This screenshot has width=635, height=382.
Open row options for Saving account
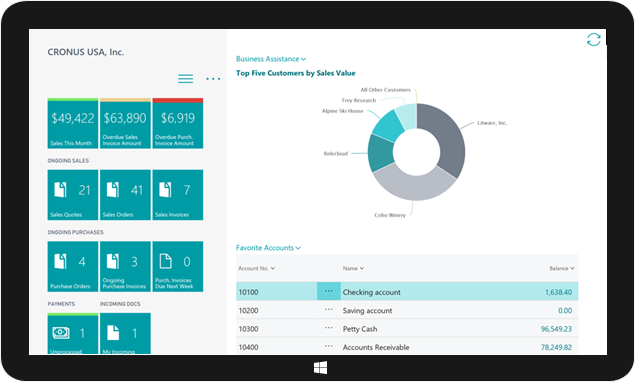pyautogui.click(x=328, y=310)
